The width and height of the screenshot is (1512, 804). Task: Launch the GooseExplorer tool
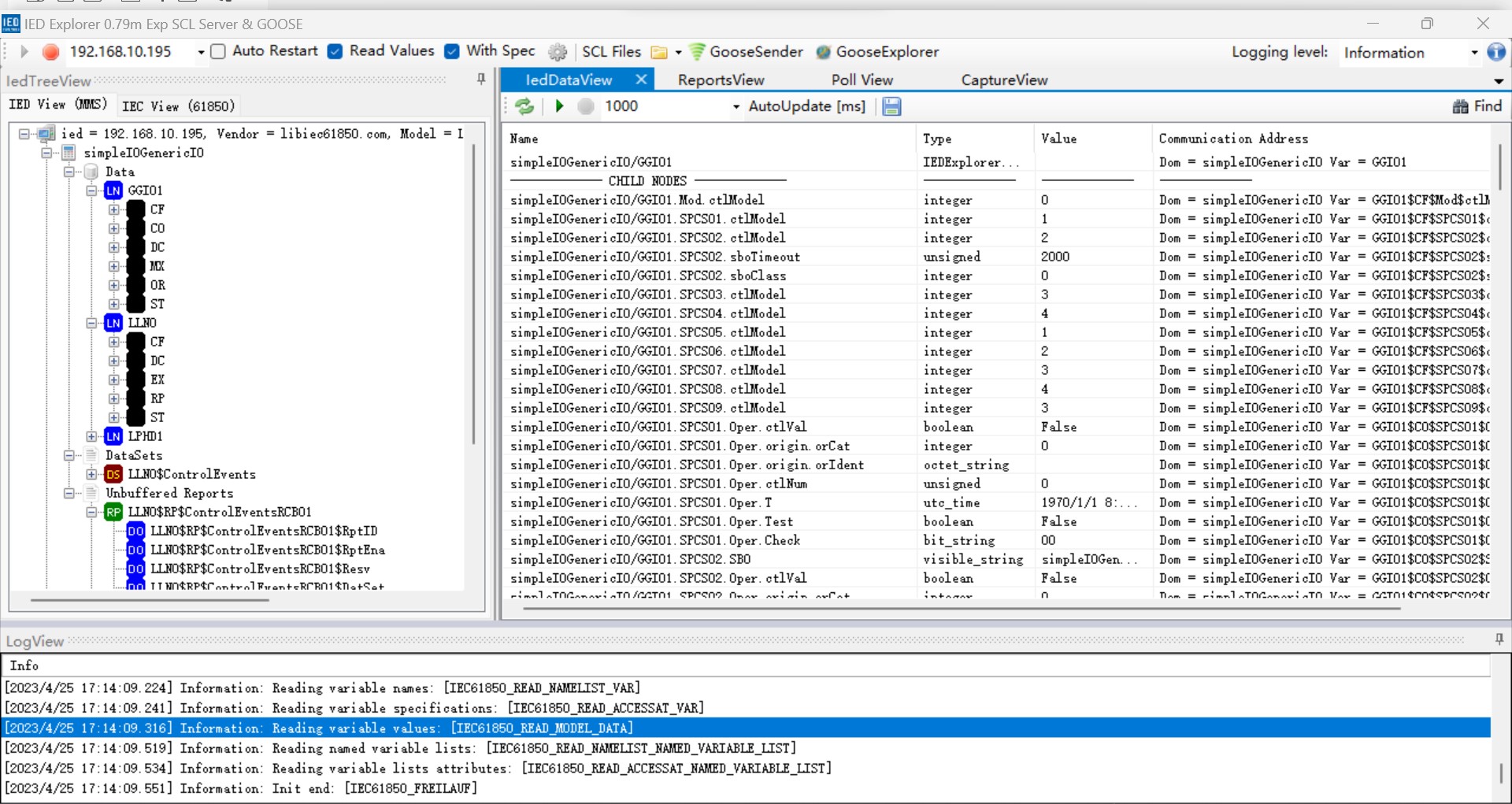coord(877,52)
